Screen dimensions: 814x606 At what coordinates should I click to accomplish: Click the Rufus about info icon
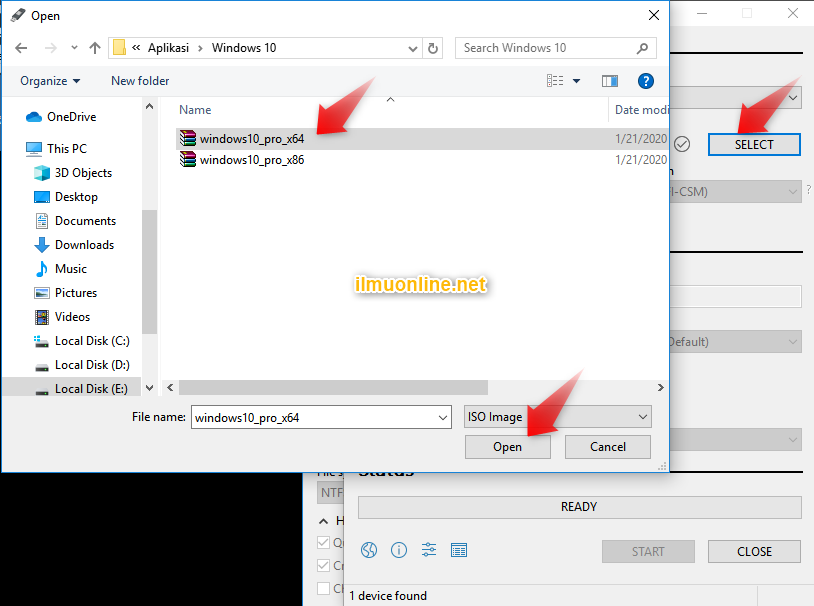(x=399, y=550)
